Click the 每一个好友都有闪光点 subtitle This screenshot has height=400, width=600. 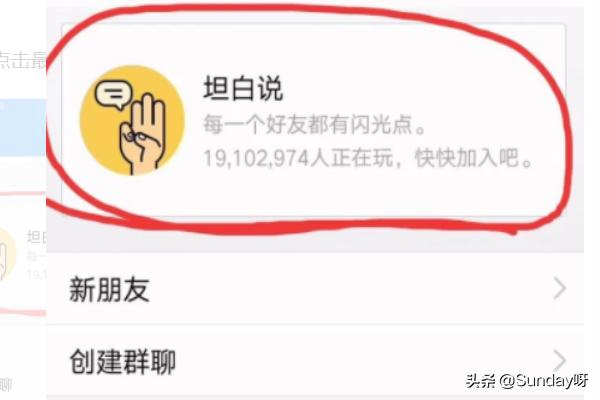click(314, 124)
